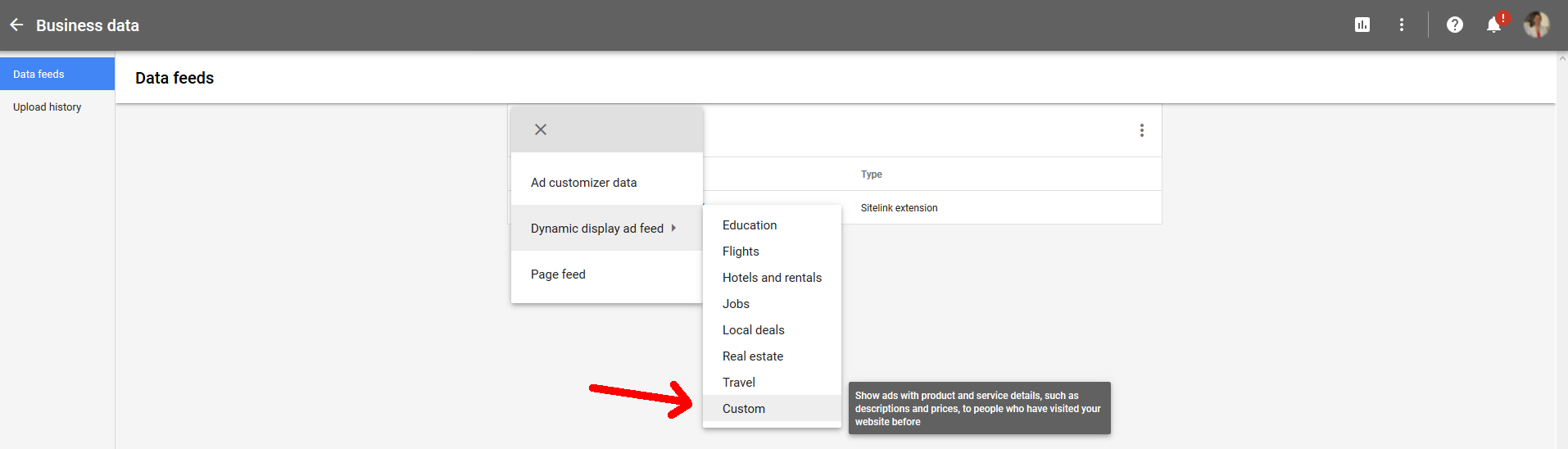Click the Sitelink extension table cell
This screenshot has height=449, width=1568.
click(899, 207)
